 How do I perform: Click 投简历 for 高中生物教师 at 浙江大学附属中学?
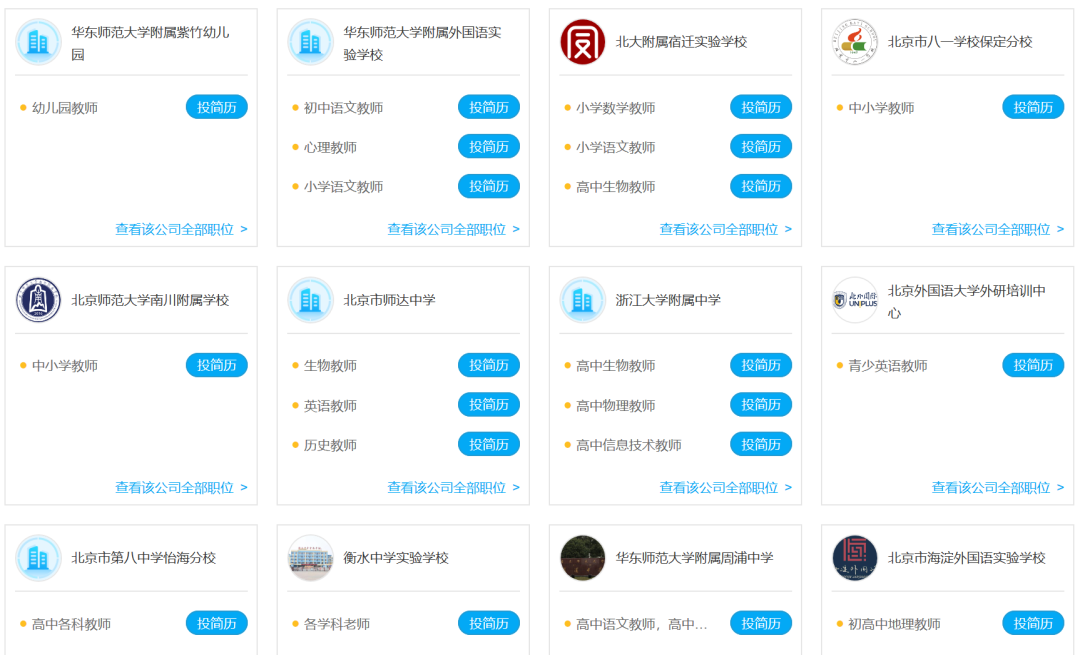point(761,365)
